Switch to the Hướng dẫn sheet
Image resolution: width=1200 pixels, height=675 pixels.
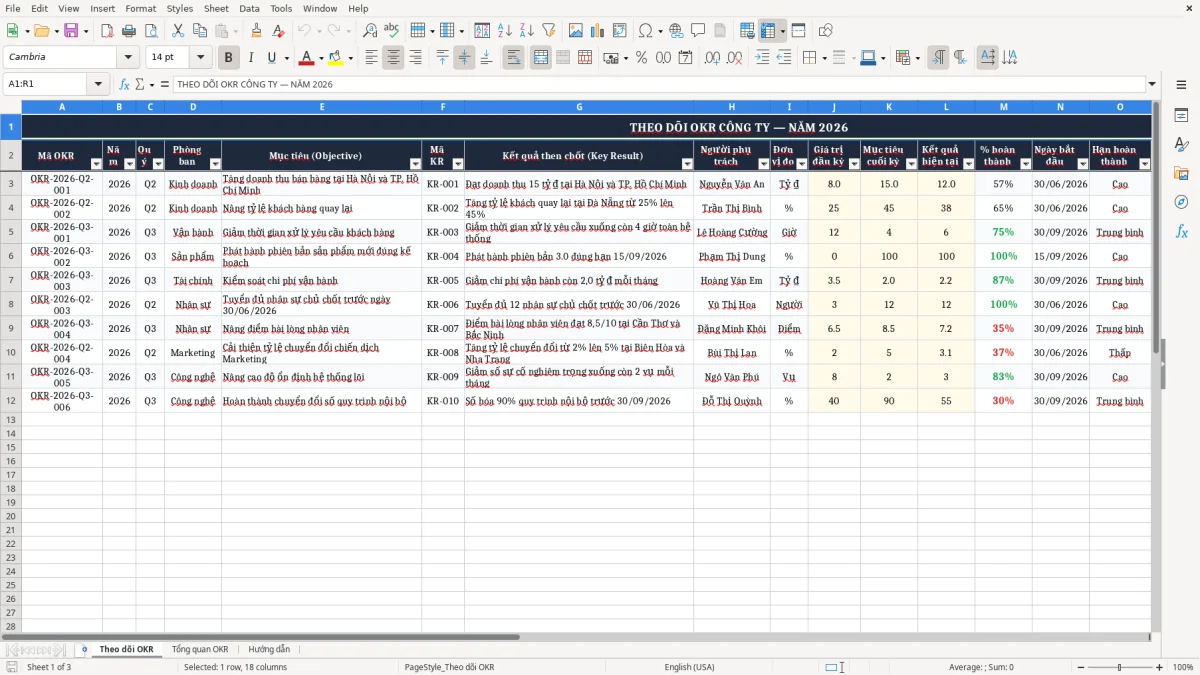269,649
